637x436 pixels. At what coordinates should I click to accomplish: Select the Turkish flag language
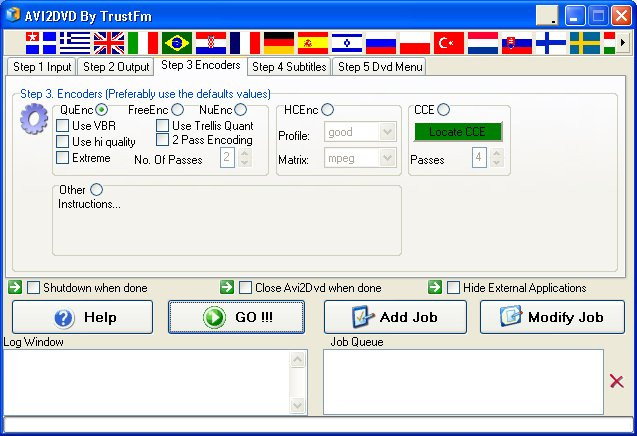pos(449,43)
